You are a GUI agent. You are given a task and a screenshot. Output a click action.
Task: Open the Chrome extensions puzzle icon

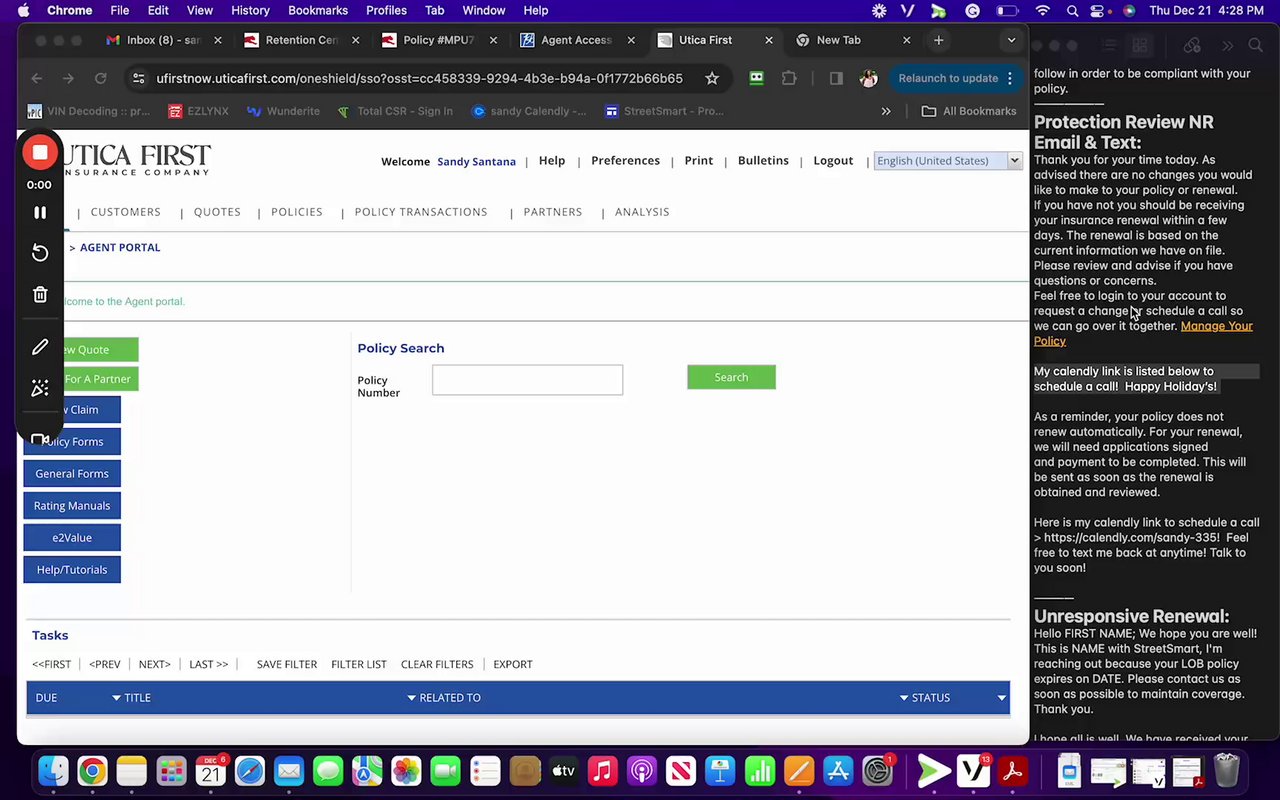pos(789,78)
